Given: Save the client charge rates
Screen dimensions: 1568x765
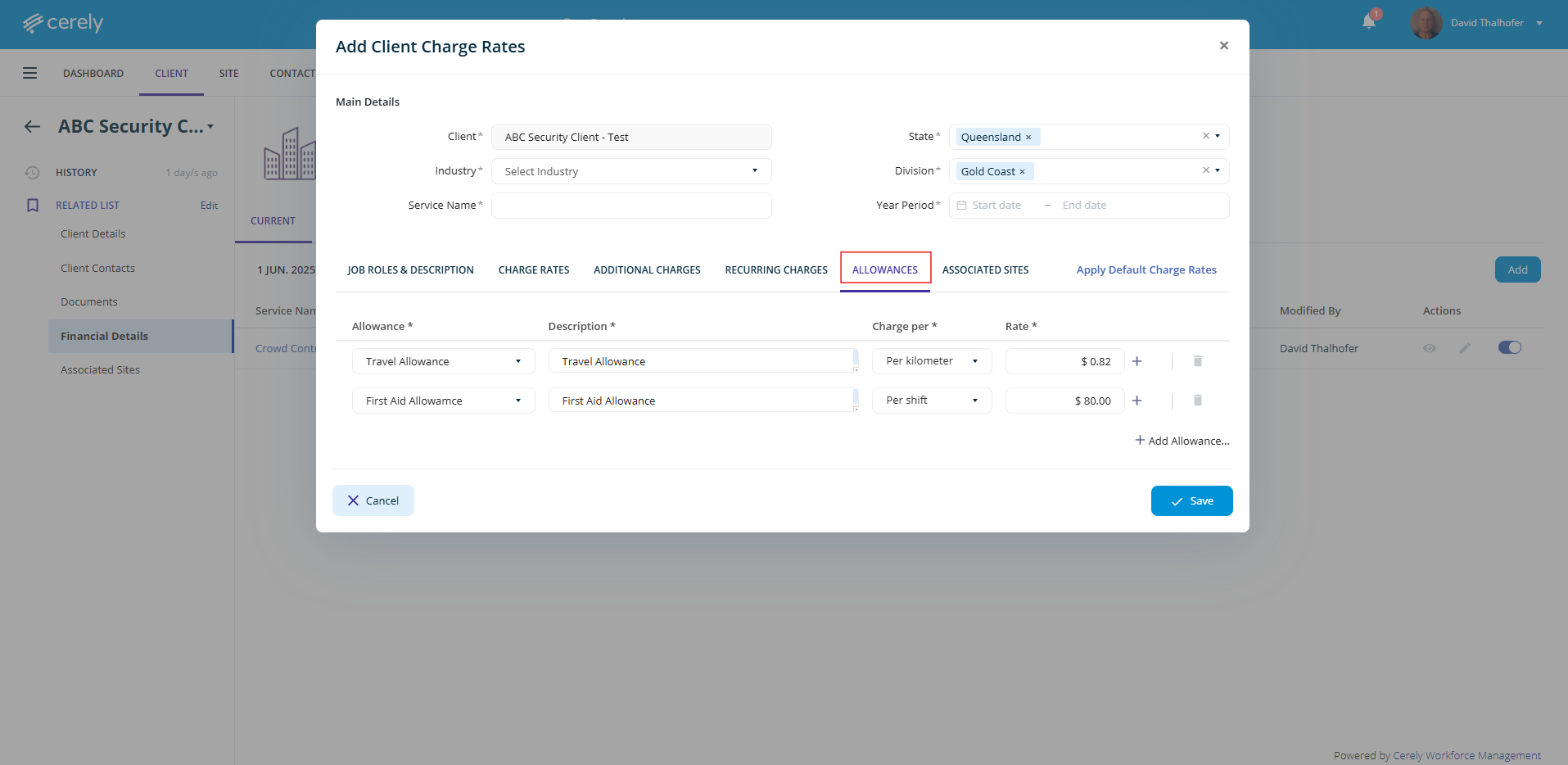Looking at the screenshot, I should [1191, 500].
